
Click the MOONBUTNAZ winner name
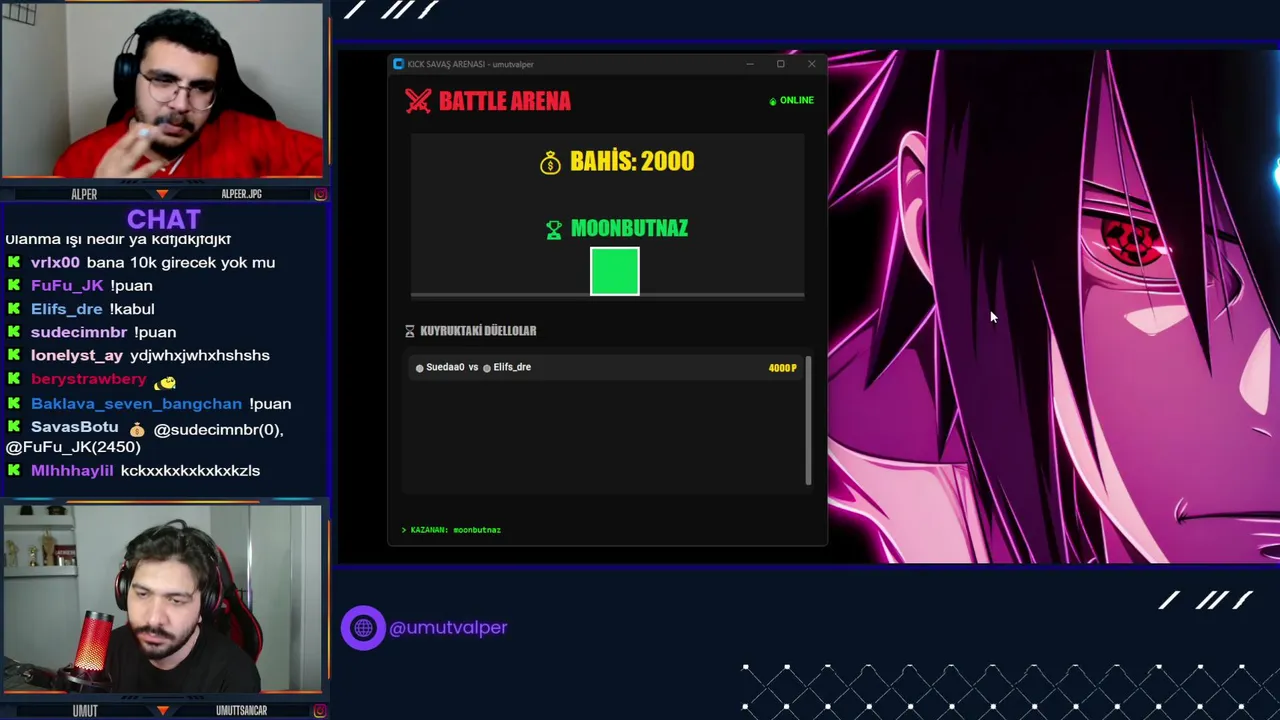[629, 229]
